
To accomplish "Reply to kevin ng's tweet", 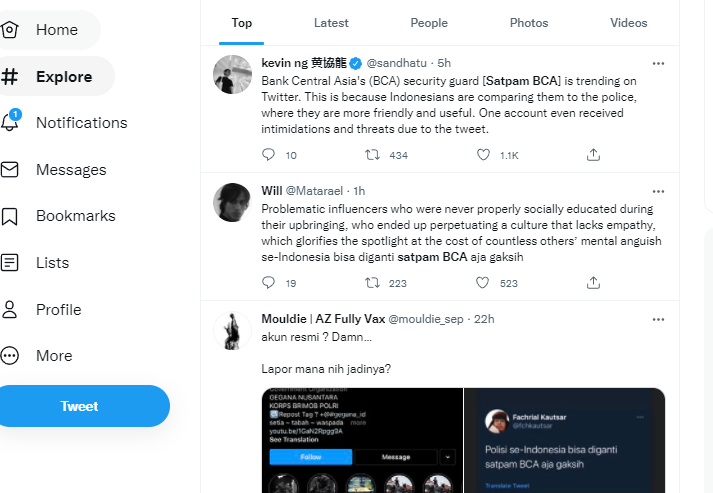I will [268, 155].
